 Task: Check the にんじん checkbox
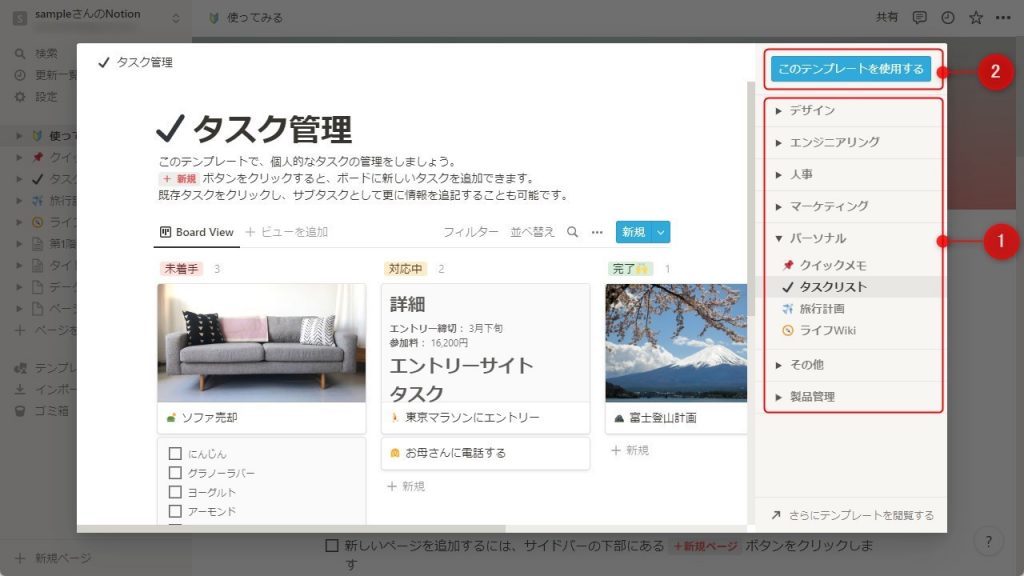point(175,453)
